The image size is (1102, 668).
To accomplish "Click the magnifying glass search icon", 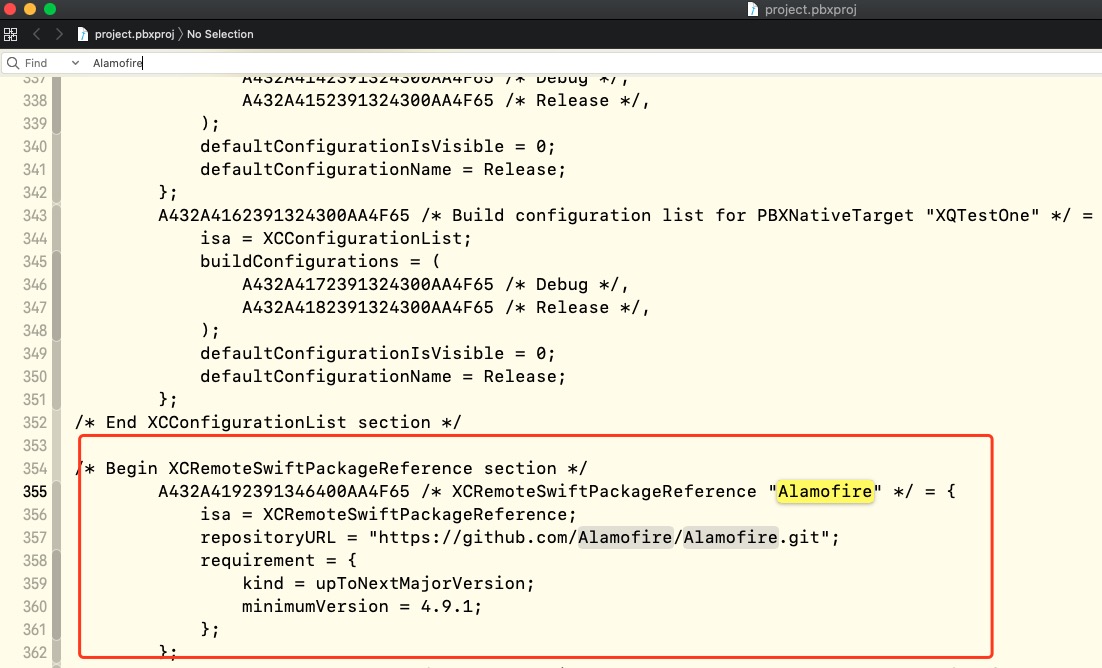I will click(13, 63).
